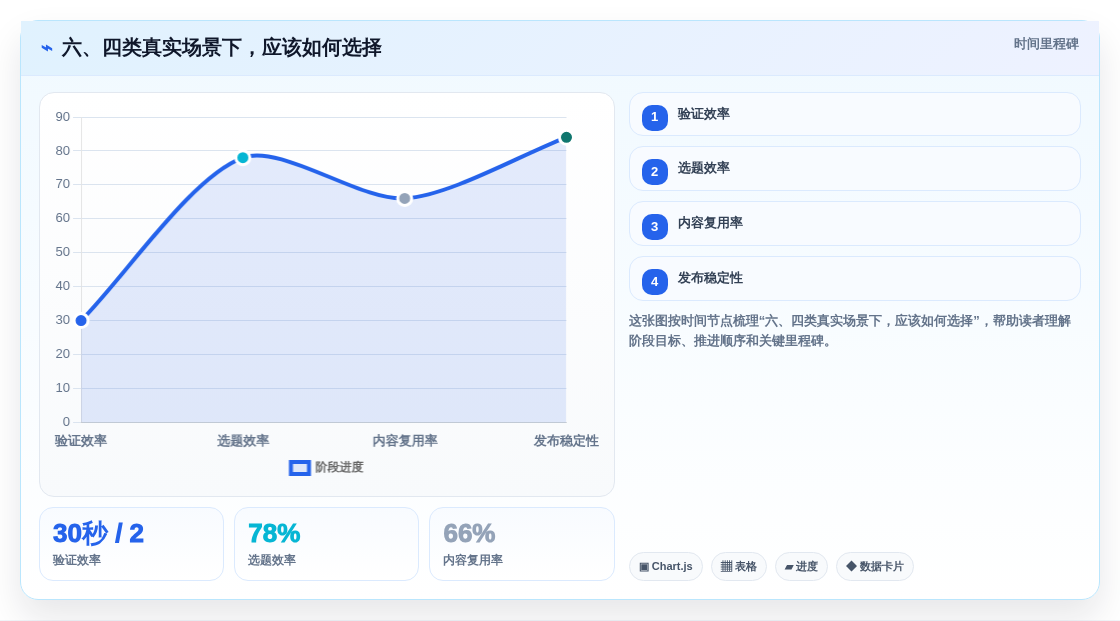Screen dimensions: 1120x621
Task: Click the number 3 badge for 内容复用率
Action: pyautogui.click(x=654, y=227)
